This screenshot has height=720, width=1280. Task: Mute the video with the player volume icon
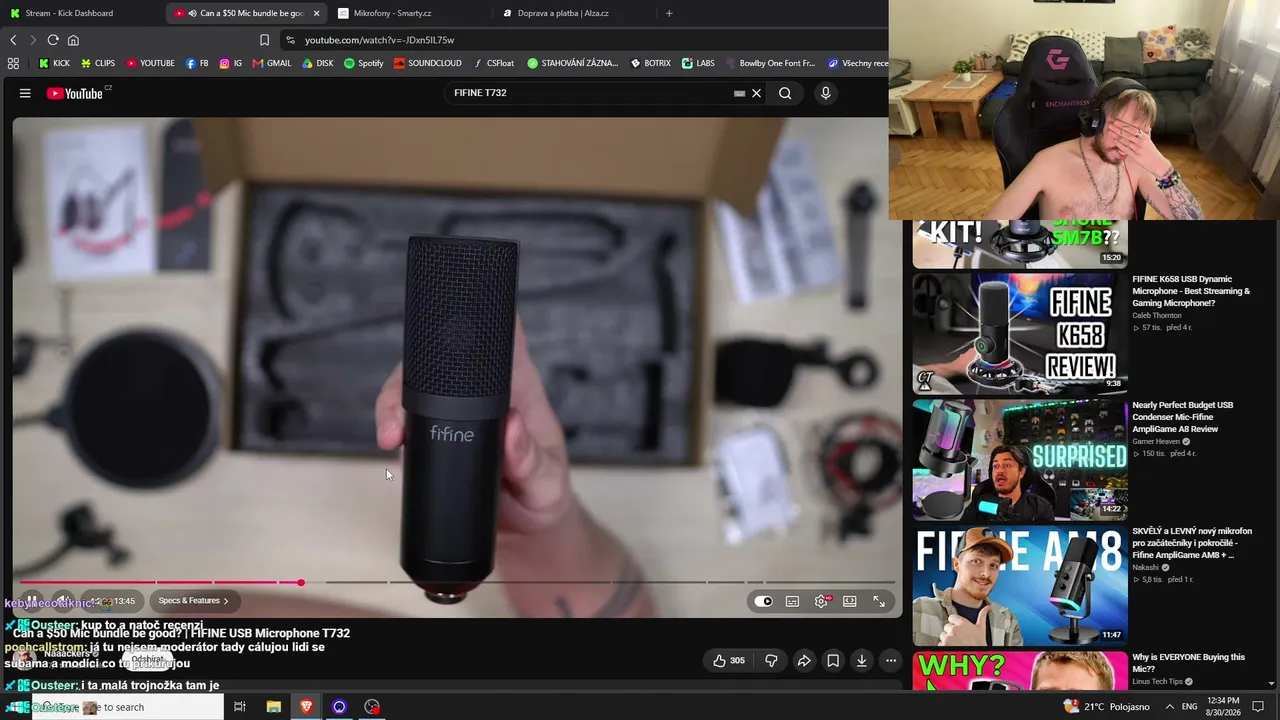point(62,601)
